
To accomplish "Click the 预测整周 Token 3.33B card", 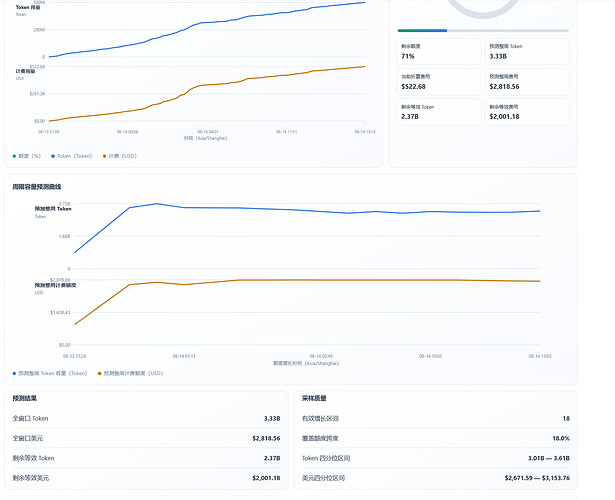I will (x=527, y=51).
